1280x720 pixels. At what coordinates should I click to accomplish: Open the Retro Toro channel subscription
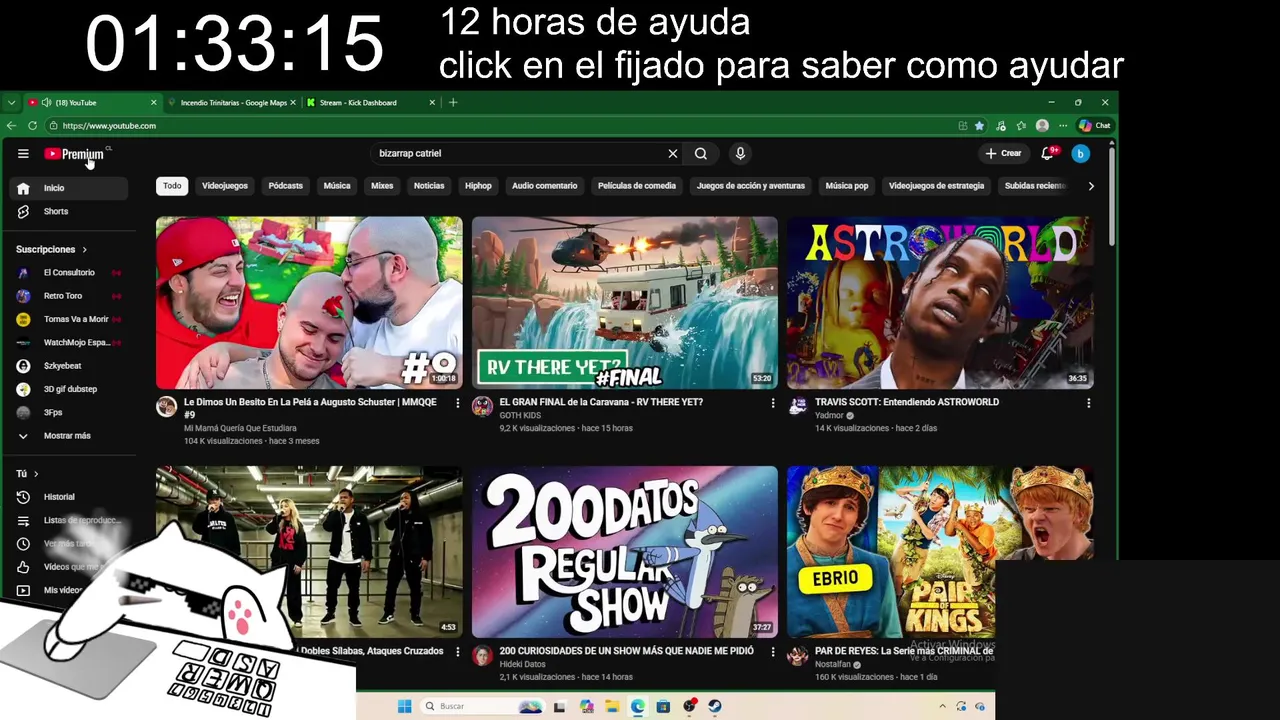(x=68, y=296)
